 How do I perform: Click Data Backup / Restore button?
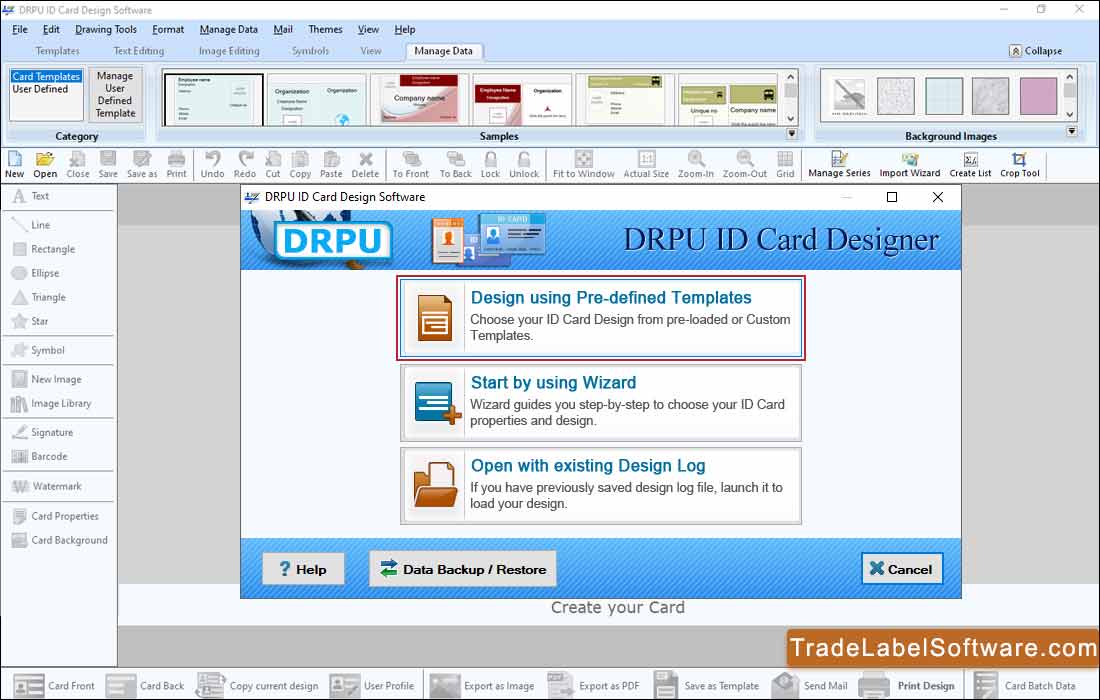coord(462,569)
